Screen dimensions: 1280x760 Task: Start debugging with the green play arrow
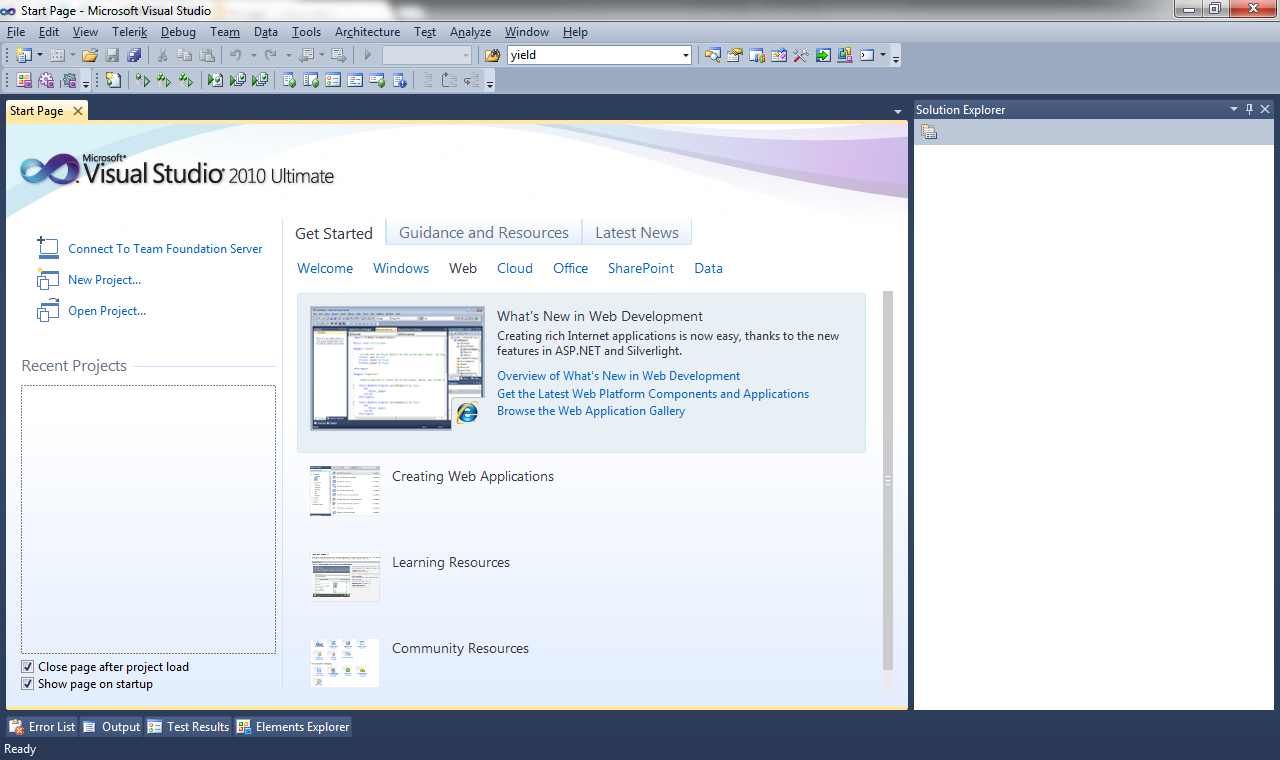(367, 55)
